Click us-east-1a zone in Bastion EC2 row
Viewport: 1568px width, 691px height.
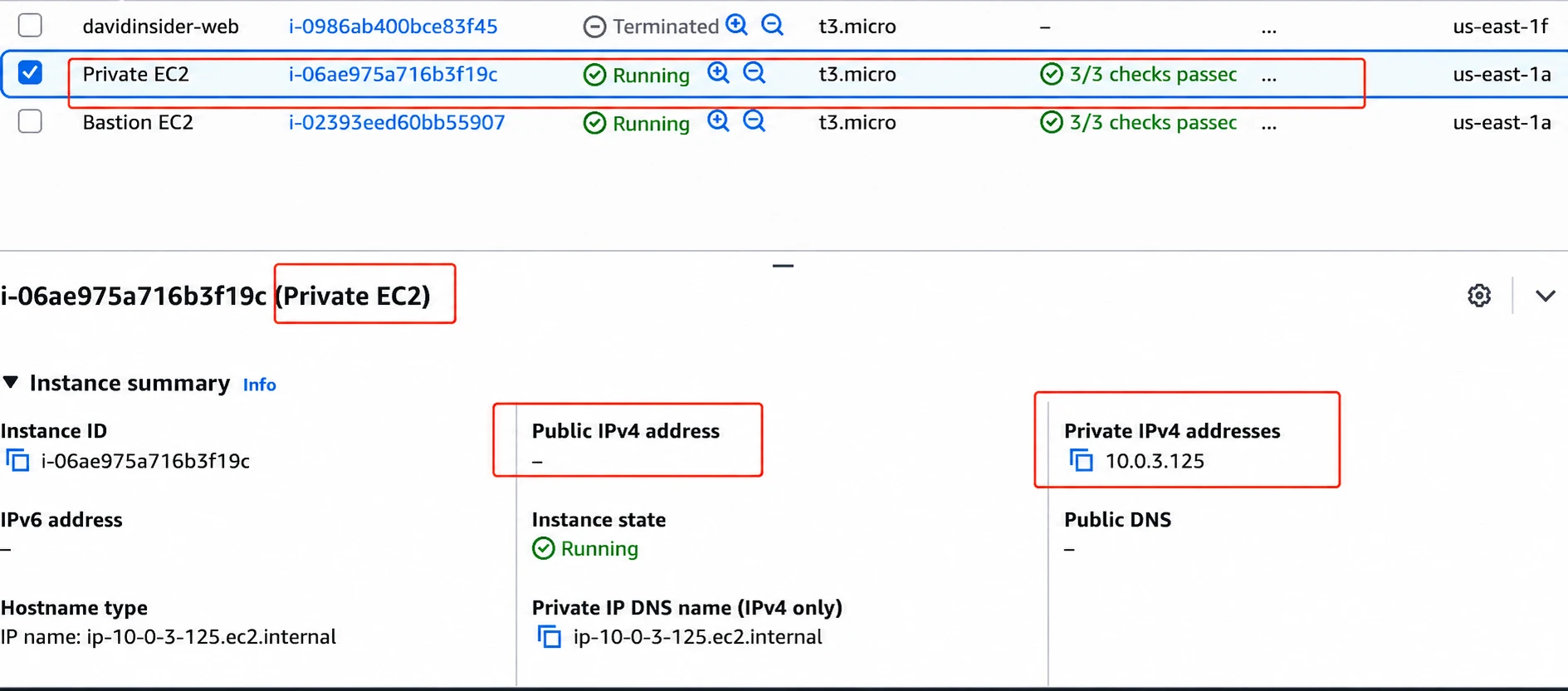(1502, 123)
